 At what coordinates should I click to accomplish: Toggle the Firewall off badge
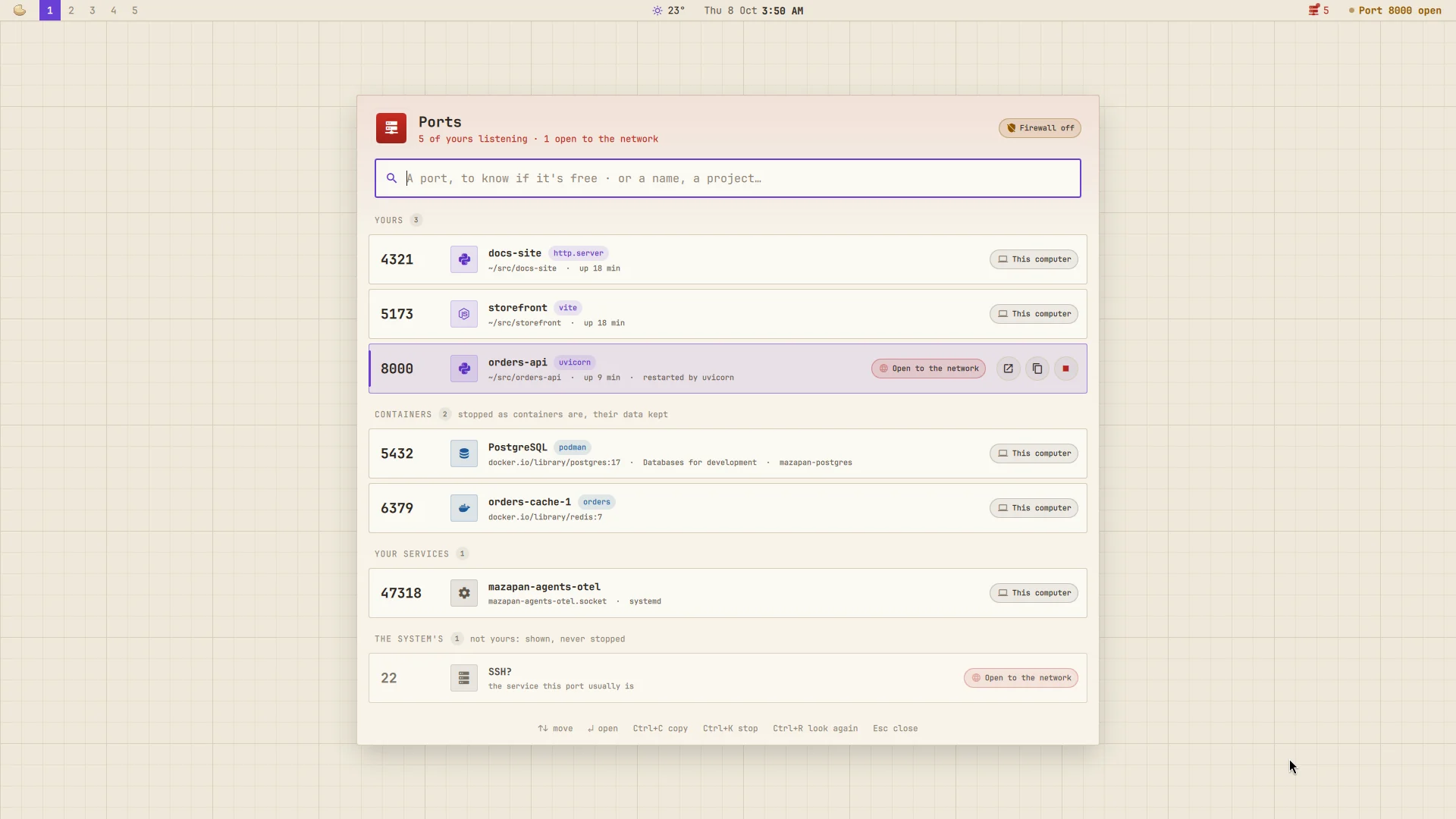(x=1040, y=128)
